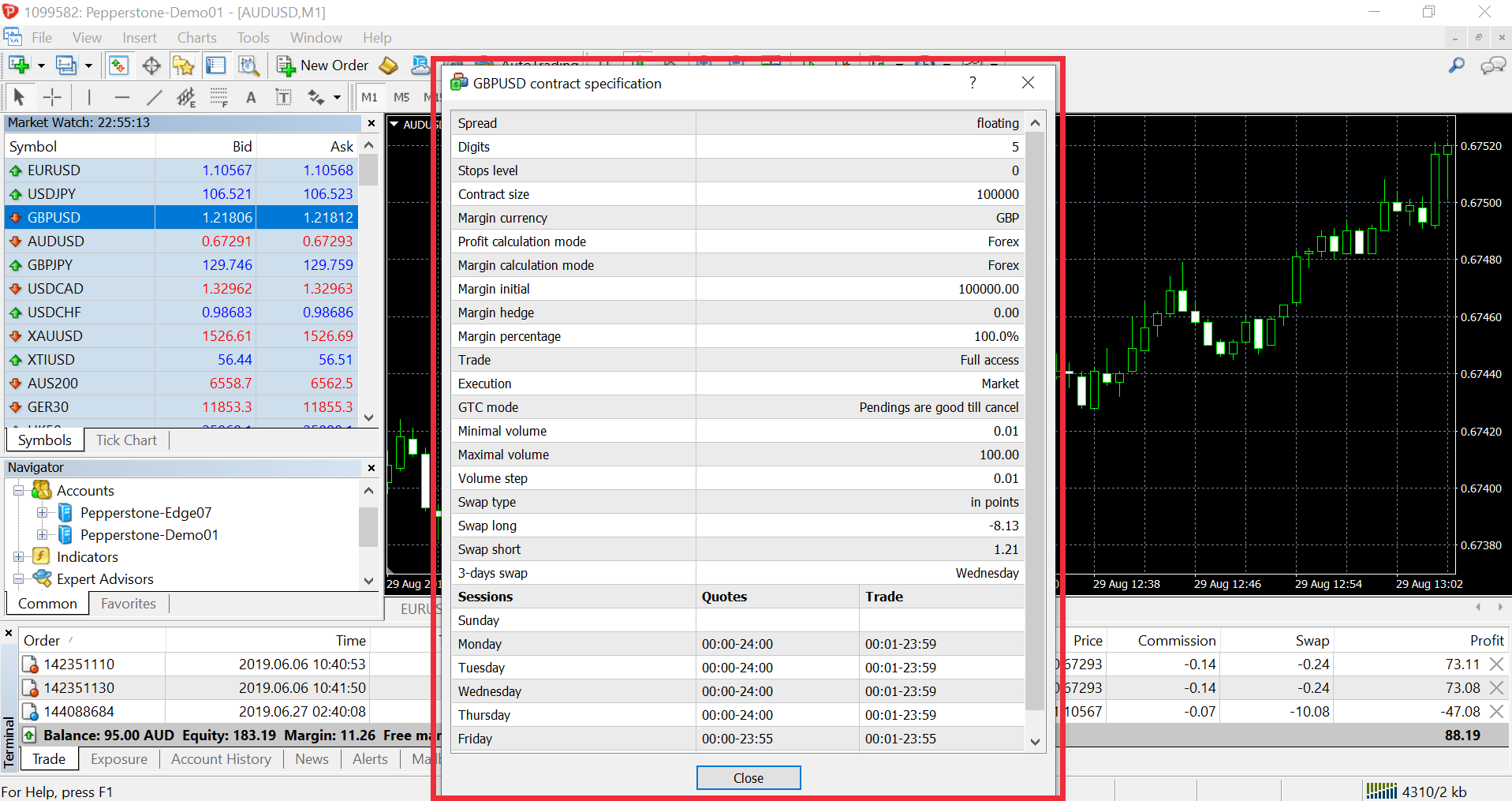Select the Text 'A' tool

tap(251, 97)
